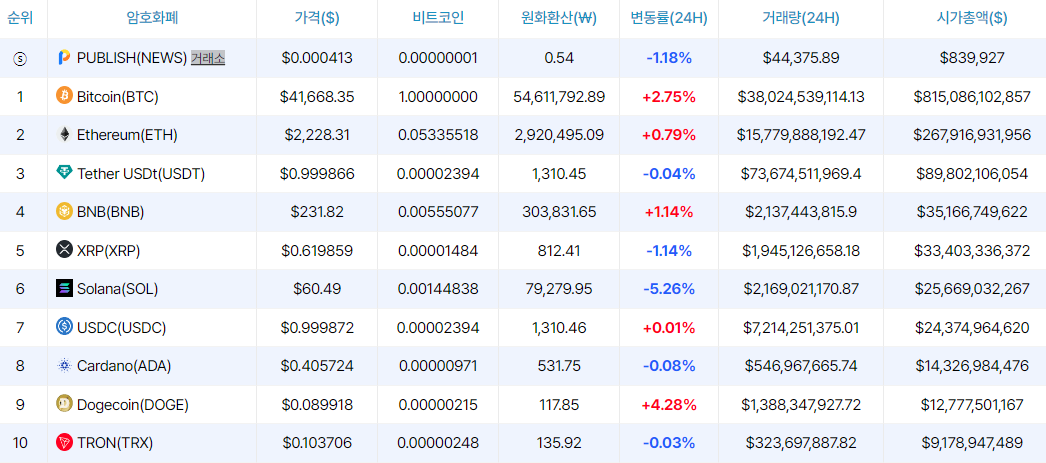This screenshot has width=1046, height=463.
Task: Click Ethereum market cap $267,916,931,956
Action: (972, 135)
